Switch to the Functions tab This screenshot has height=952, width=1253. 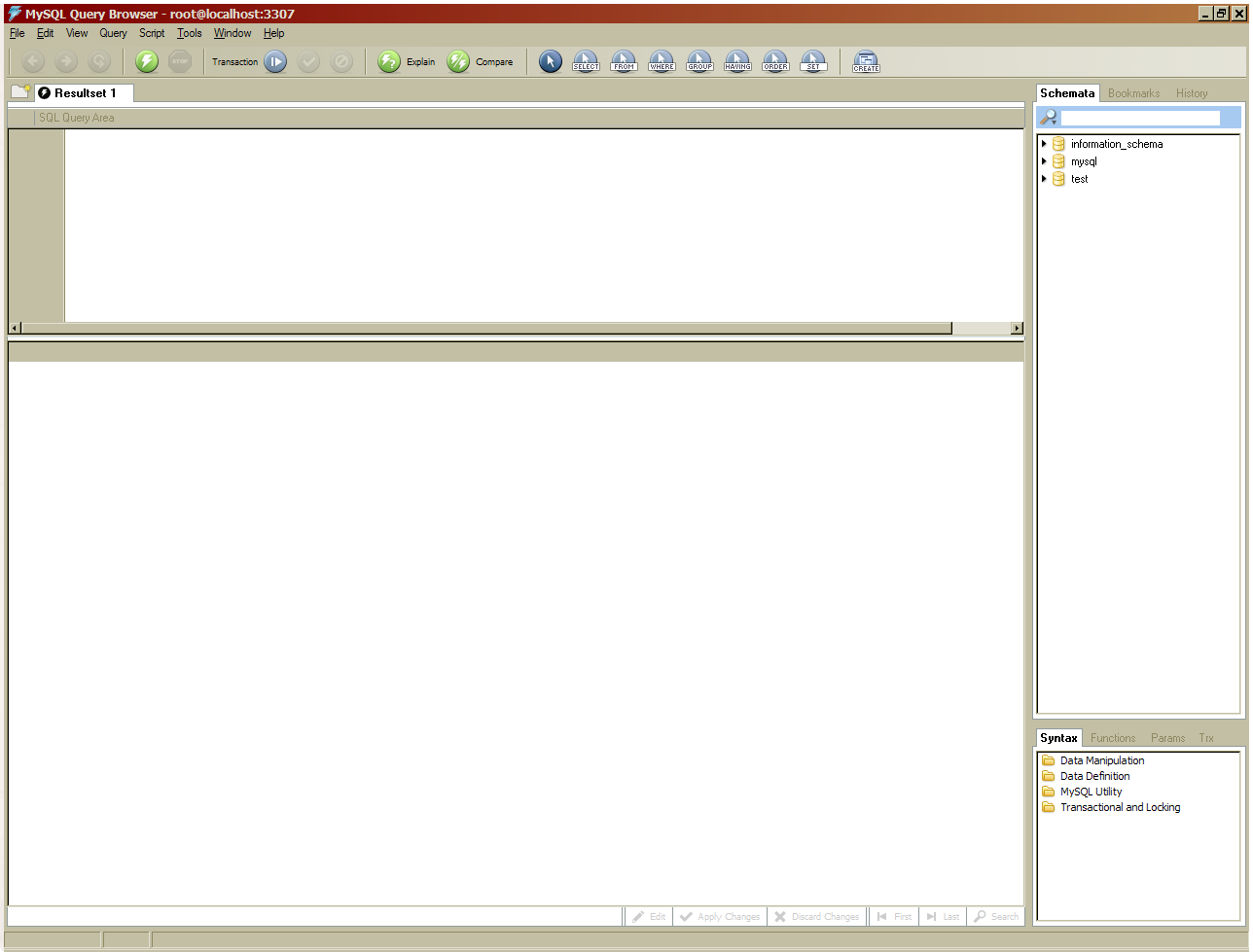pos(1113,738)
